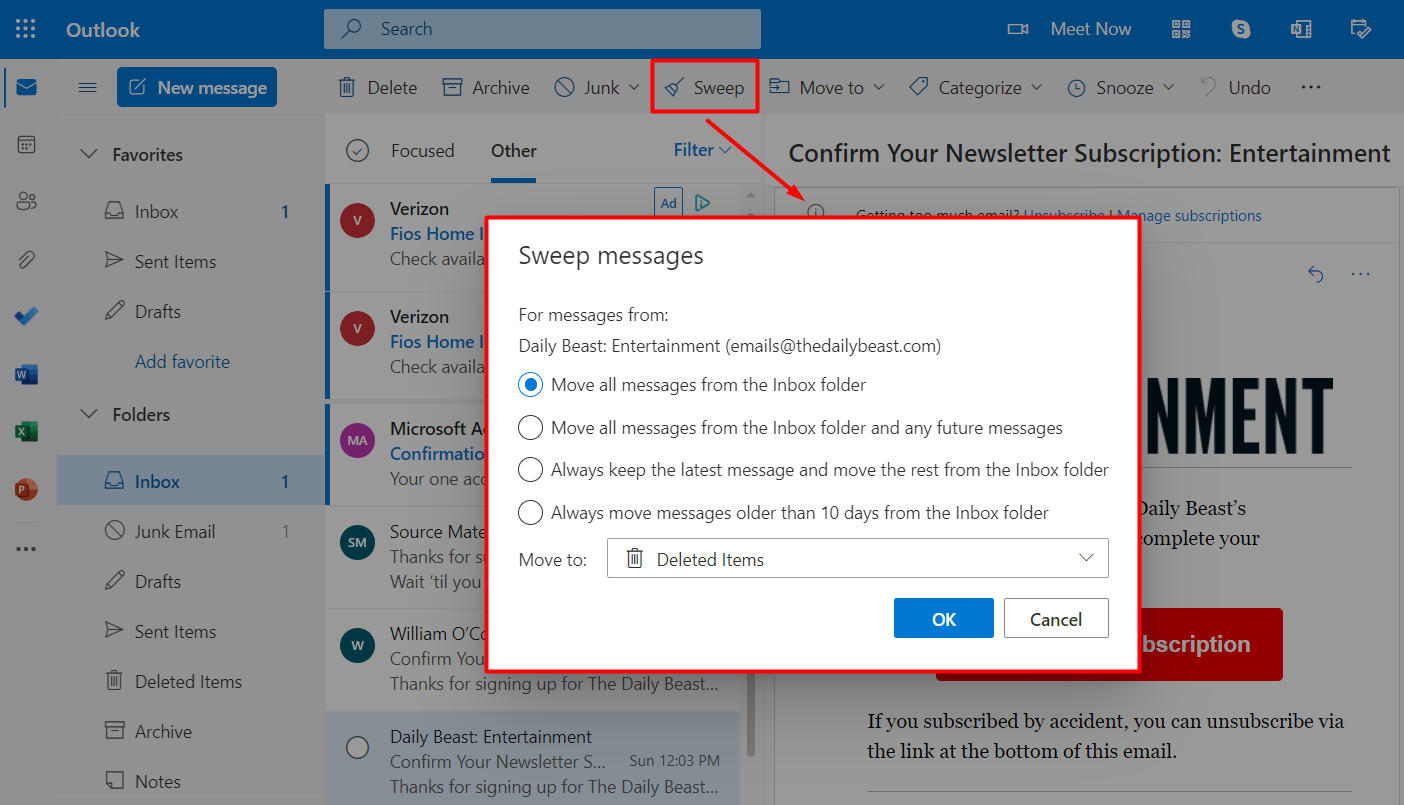Open the QR code icon in header

click(x=1181, y=29)
